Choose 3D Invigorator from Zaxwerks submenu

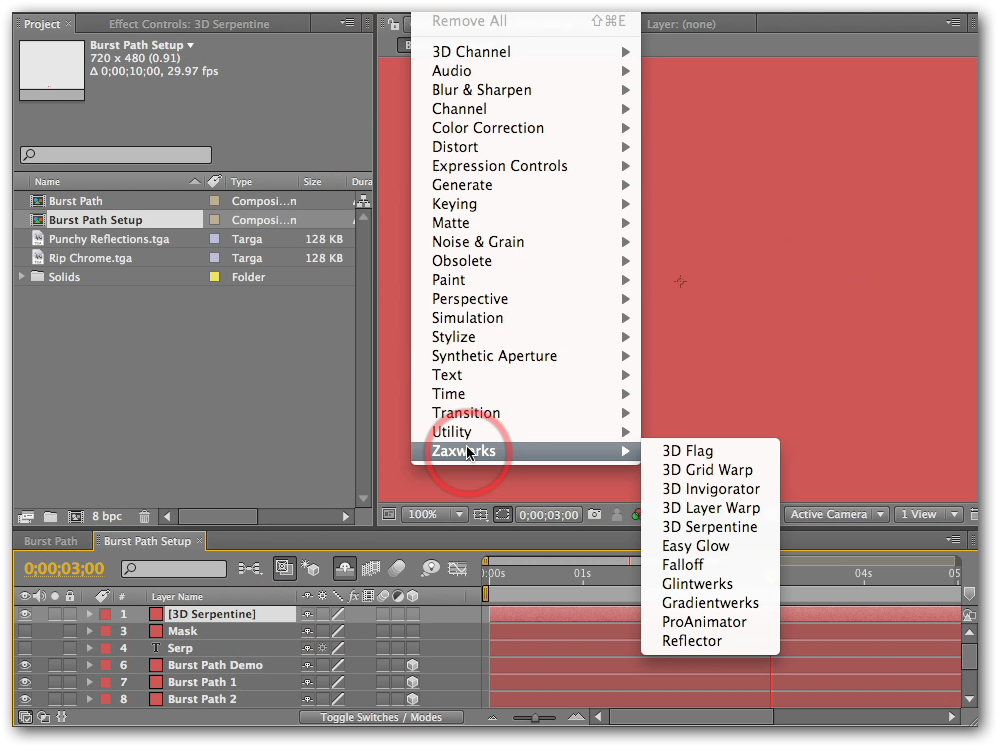click(x=710, y=489)
